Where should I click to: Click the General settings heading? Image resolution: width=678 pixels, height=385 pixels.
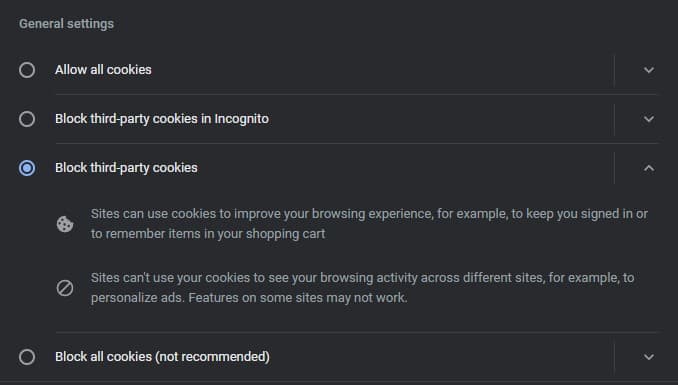[66, 24]
